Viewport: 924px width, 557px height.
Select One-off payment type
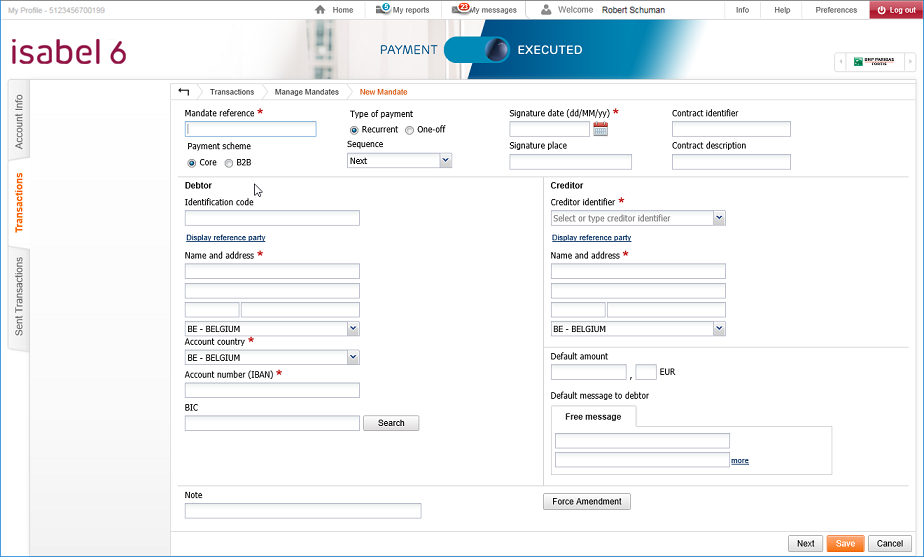tap(410, 130)
